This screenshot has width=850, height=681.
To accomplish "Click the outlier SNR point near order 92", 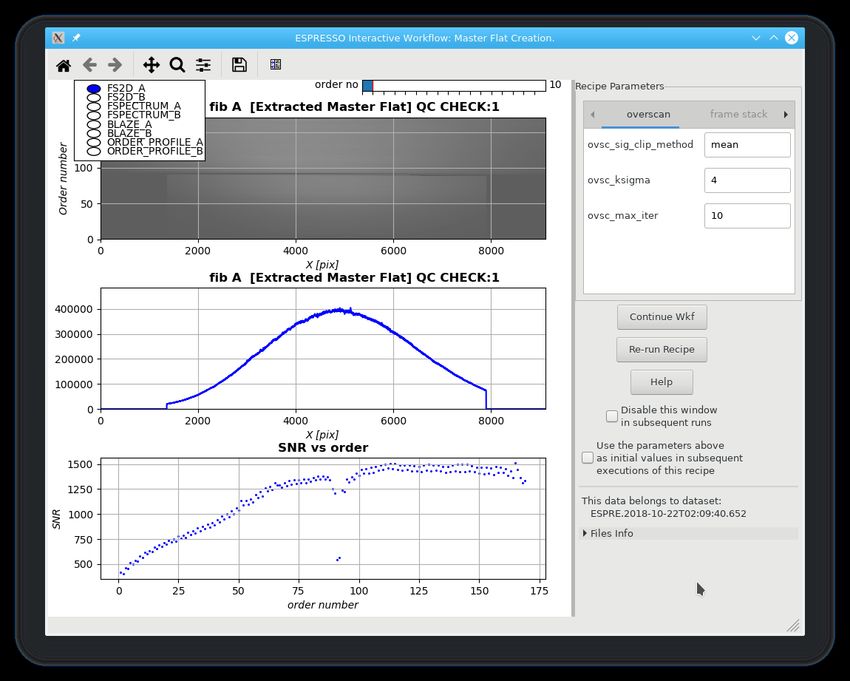I will [x=338, y=559].
